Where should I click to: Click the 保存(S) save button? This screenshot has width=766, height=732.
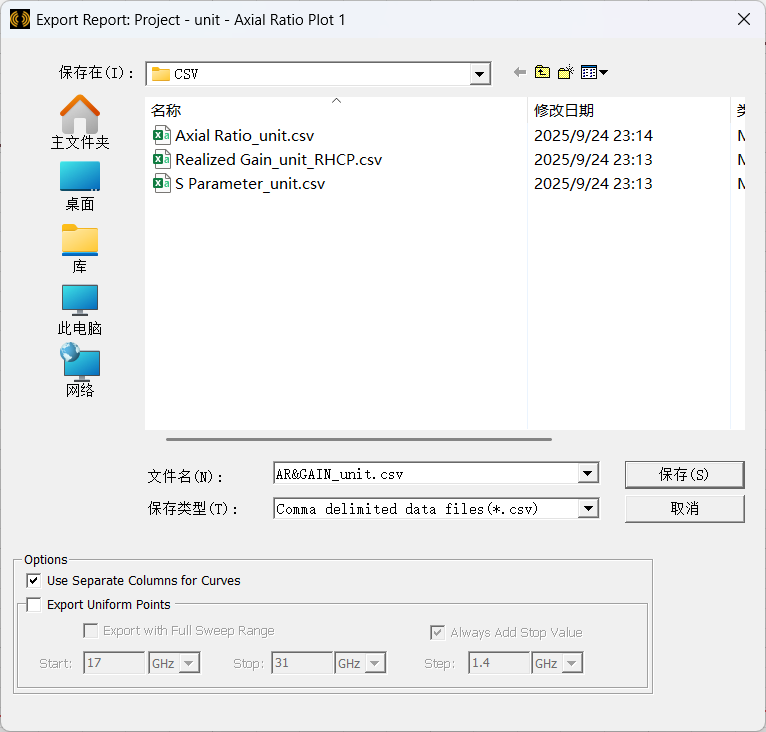684,474
